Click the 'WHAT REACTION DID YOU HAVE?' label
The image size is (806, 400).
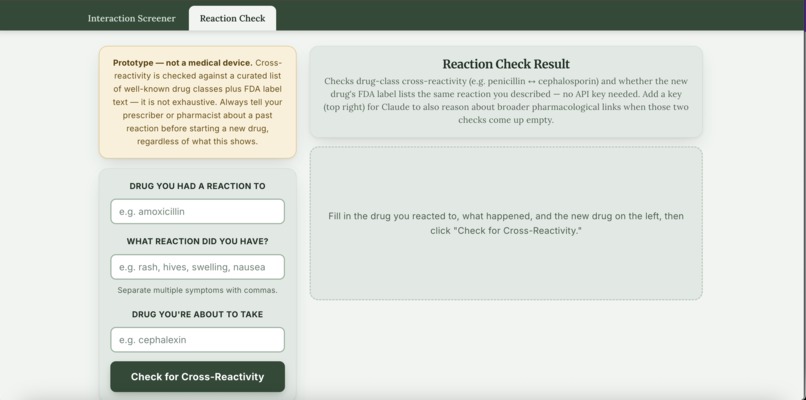click(x=197, y=241)
